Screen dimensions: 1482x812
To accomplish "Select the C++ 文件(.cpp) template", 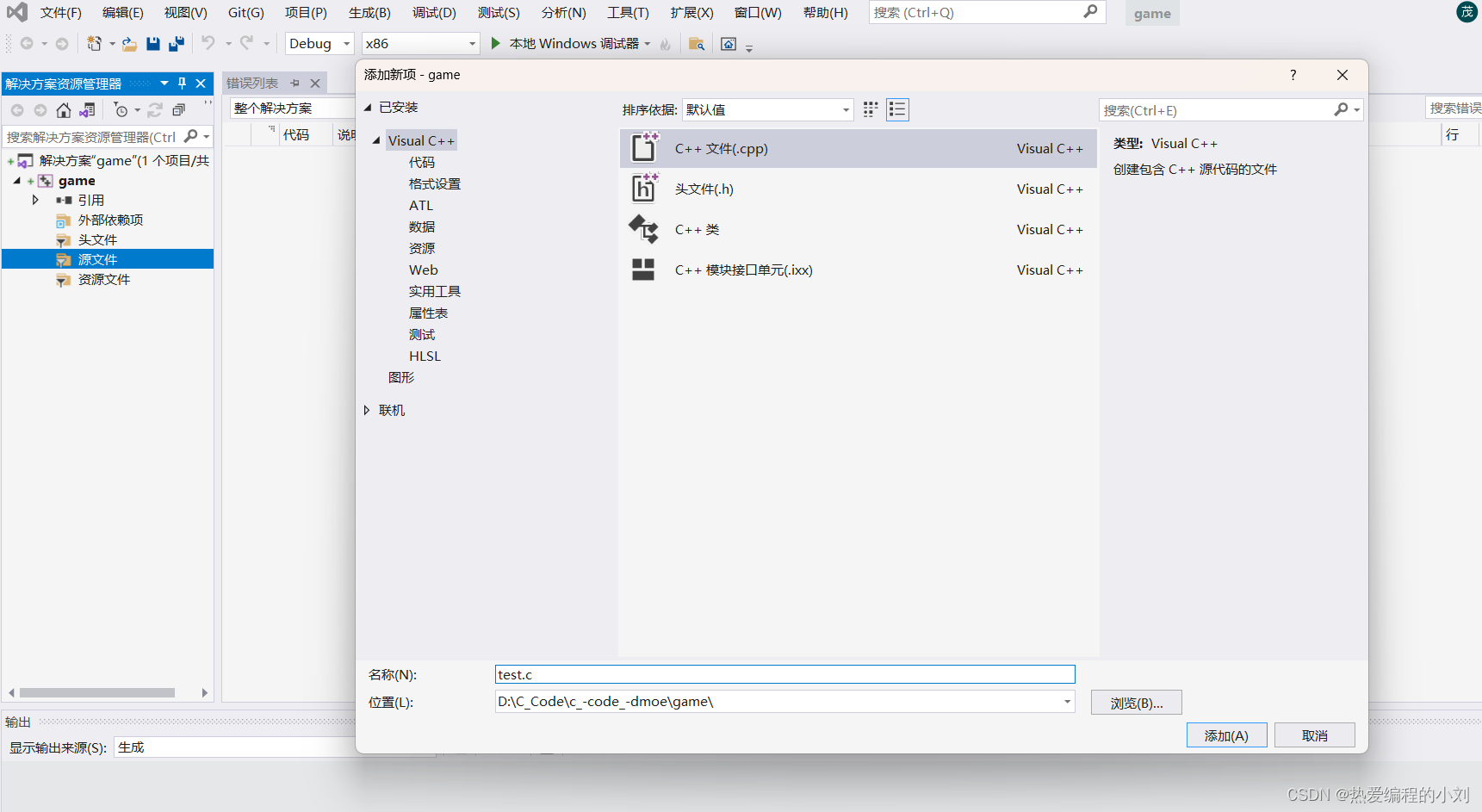I will (x=858, y=148).
